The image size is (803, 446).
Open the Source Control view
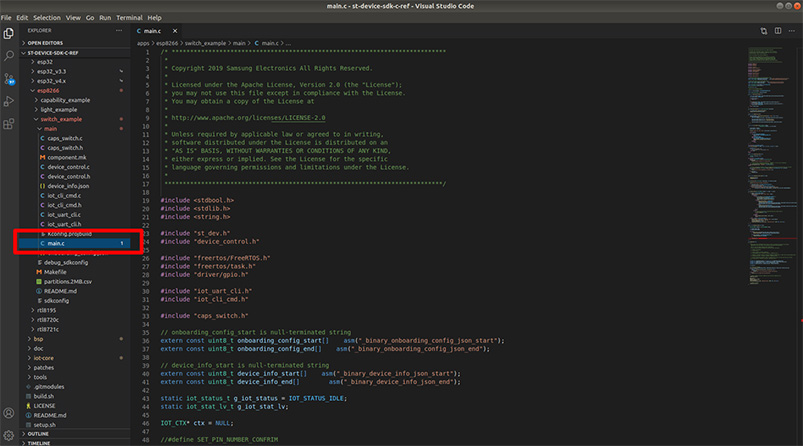10,79
